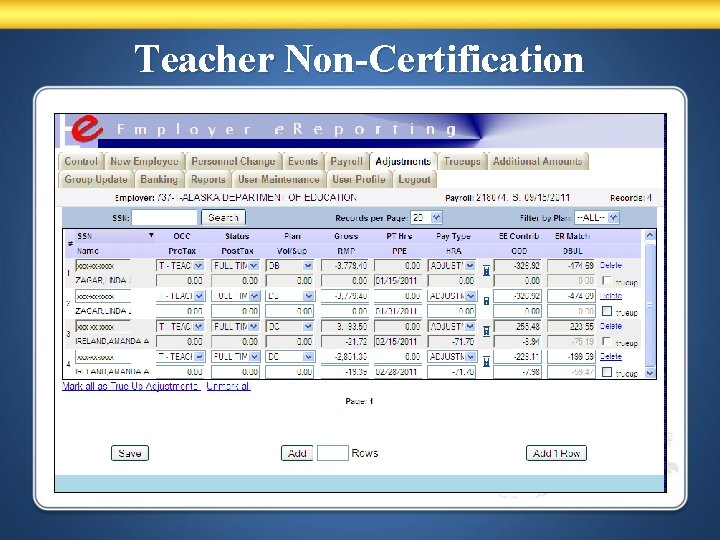Delete row 1 via its Delete link
720x540 pixels.
tap(611, 265)
